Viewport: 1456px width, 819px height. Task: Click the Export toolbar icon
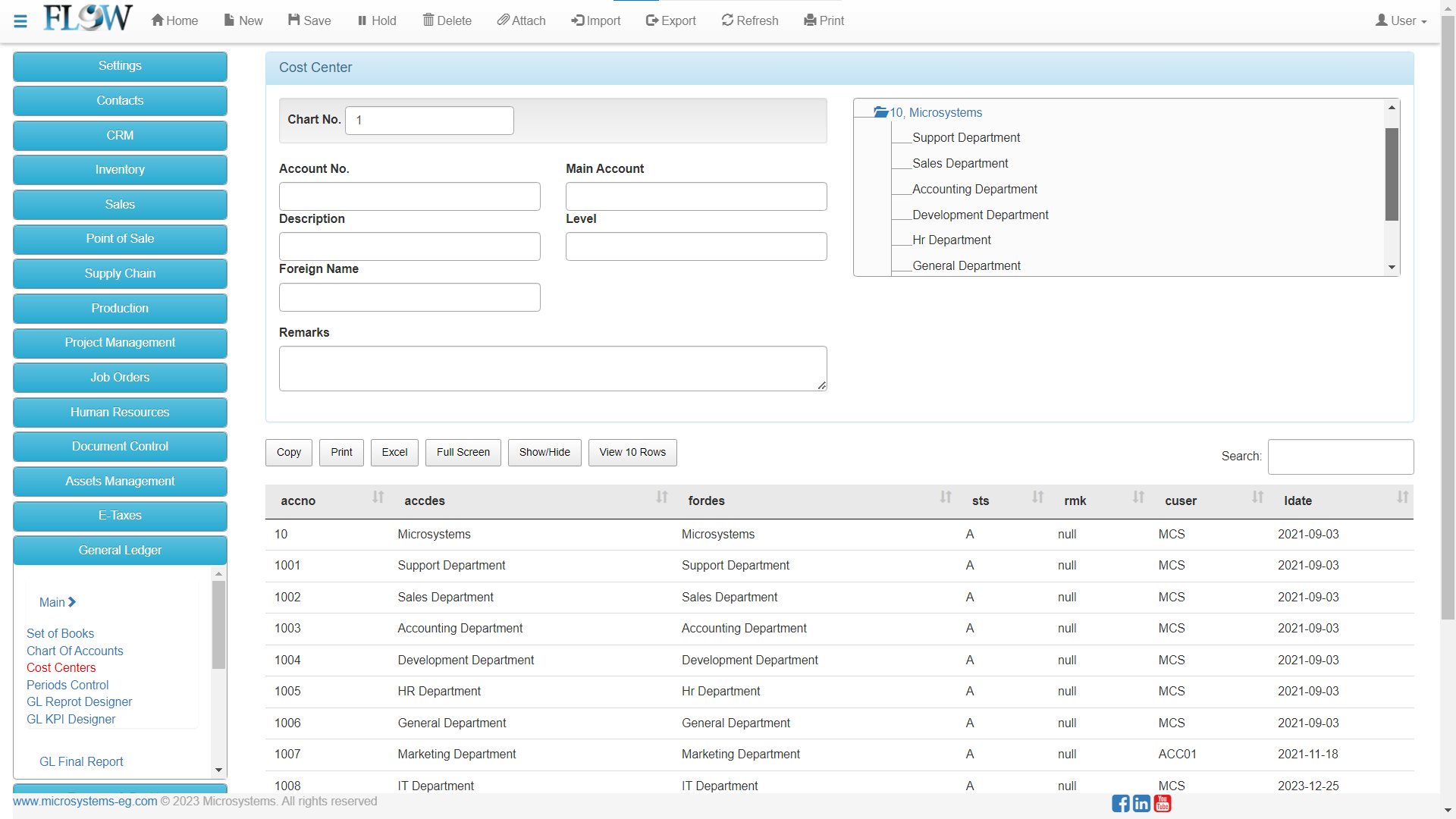pos(652,20)
